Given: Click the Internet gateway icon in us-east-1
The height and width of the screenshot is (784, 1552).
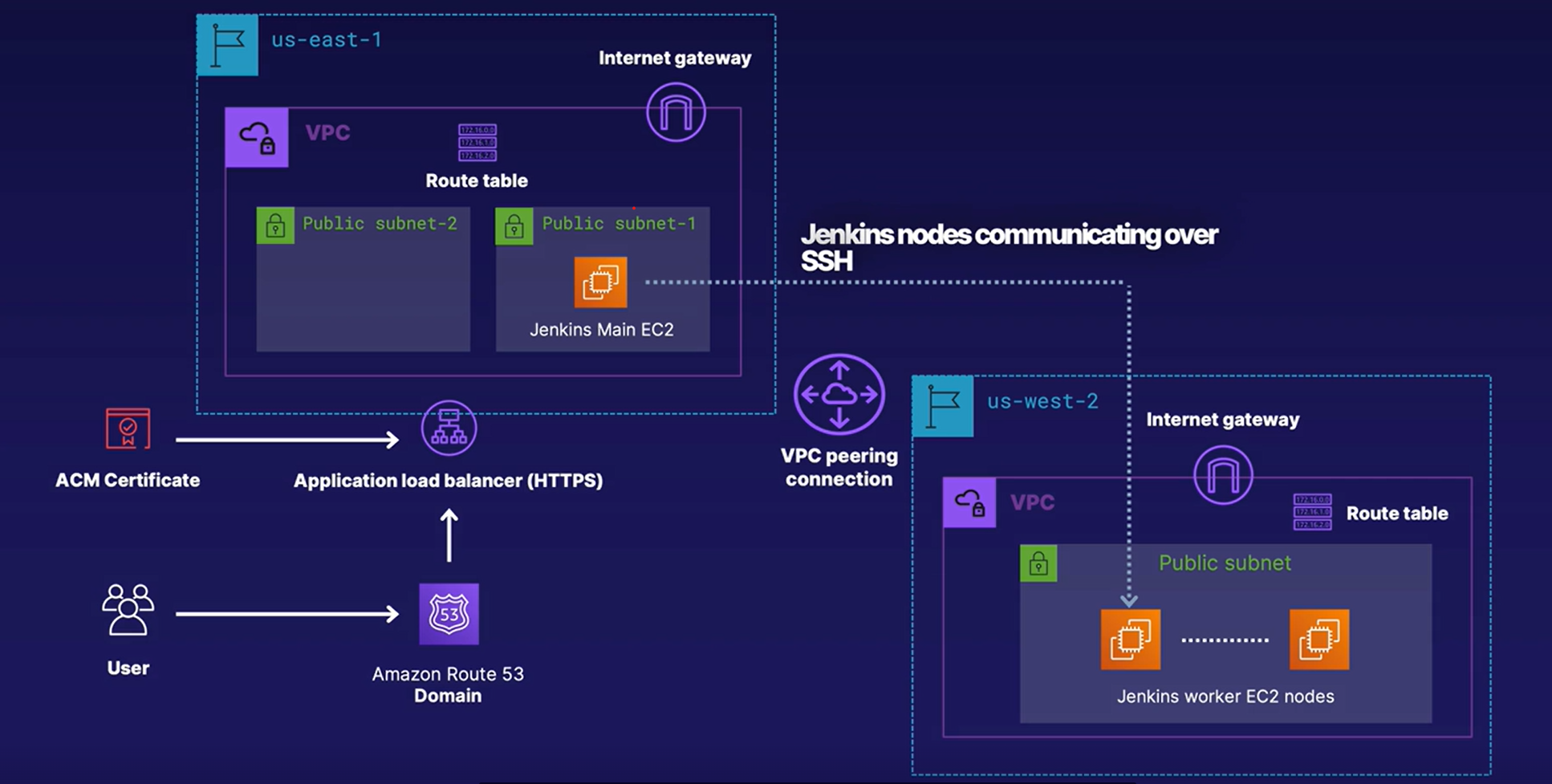Looking at the screenshot, I should 676,112.
